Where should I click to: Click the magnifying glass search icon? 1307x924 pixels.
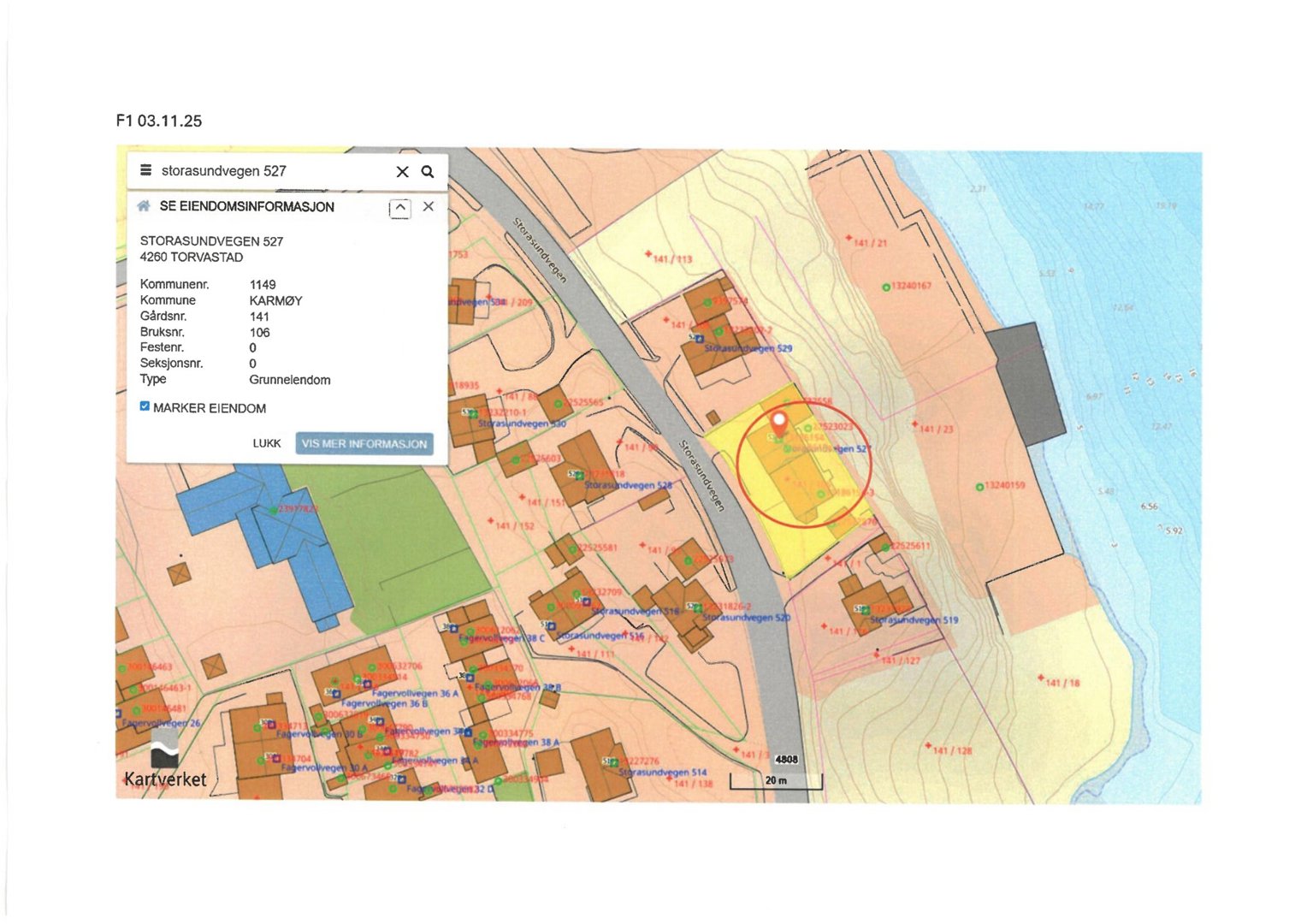(x=428, y=172)
